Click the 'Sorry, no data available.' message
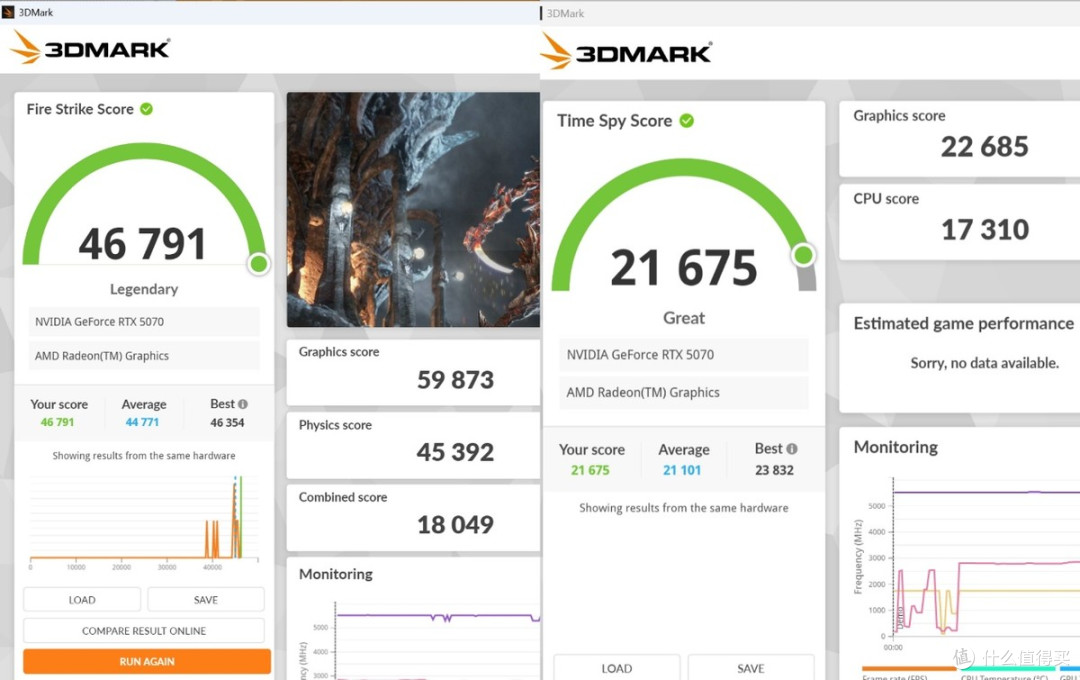 click(x=985, y=363)
